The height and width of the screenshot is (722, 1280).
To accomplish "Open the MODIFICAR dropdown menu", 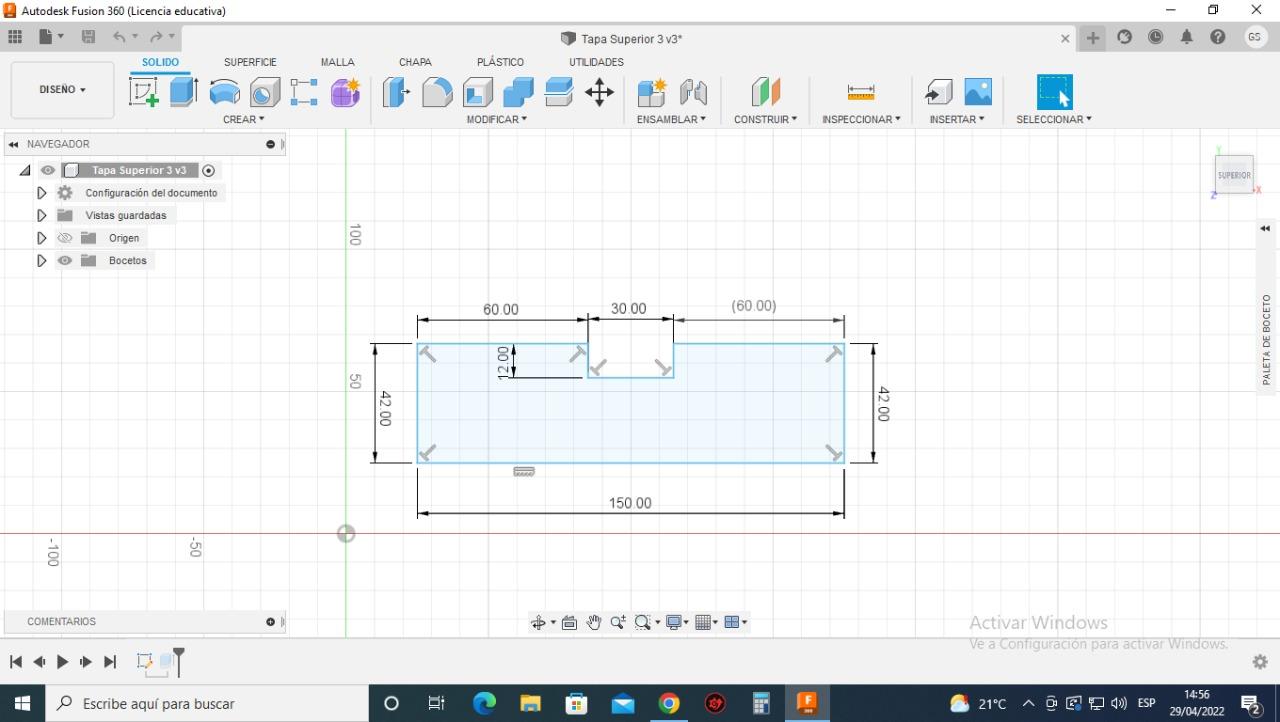I will 496,119.
